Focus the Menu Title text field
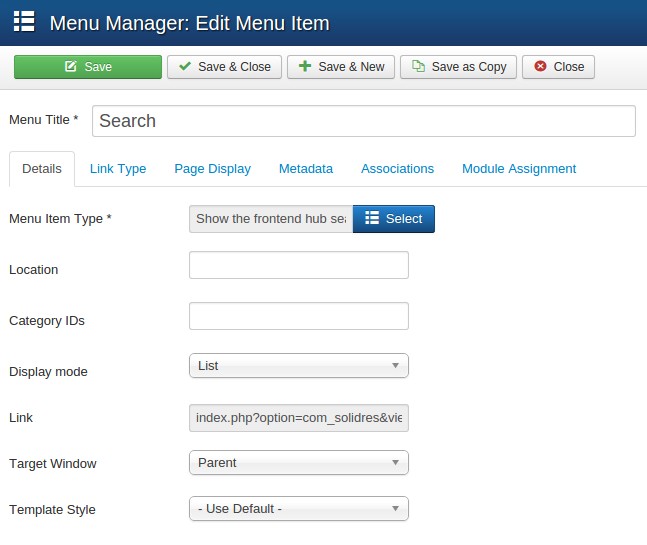The width and height of the screenshot is (647, 545). (x=363, y=121)
